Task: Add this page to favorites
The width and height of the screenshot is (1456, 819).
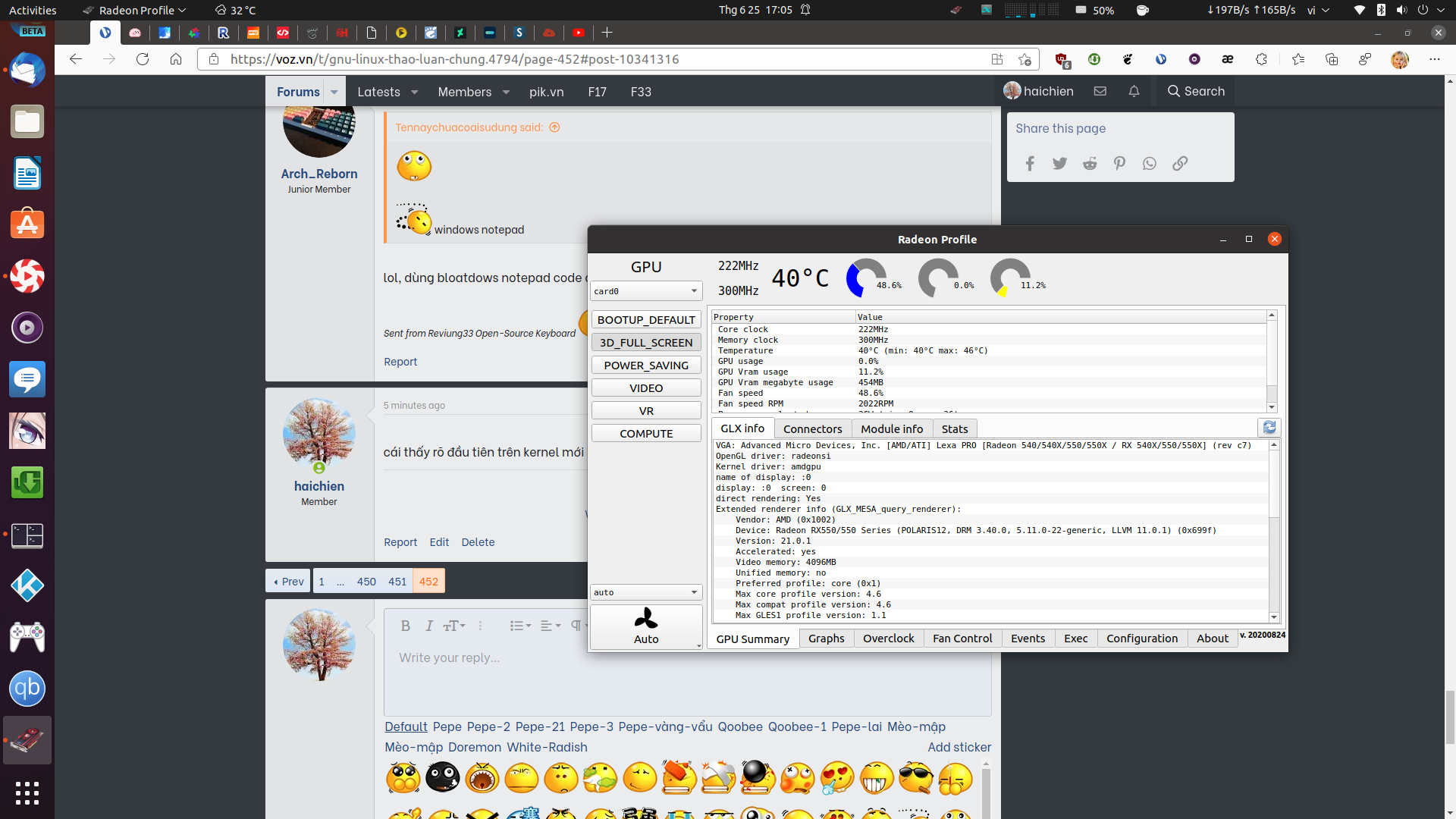Action: pyautogui.click(x=1025, y=59)
